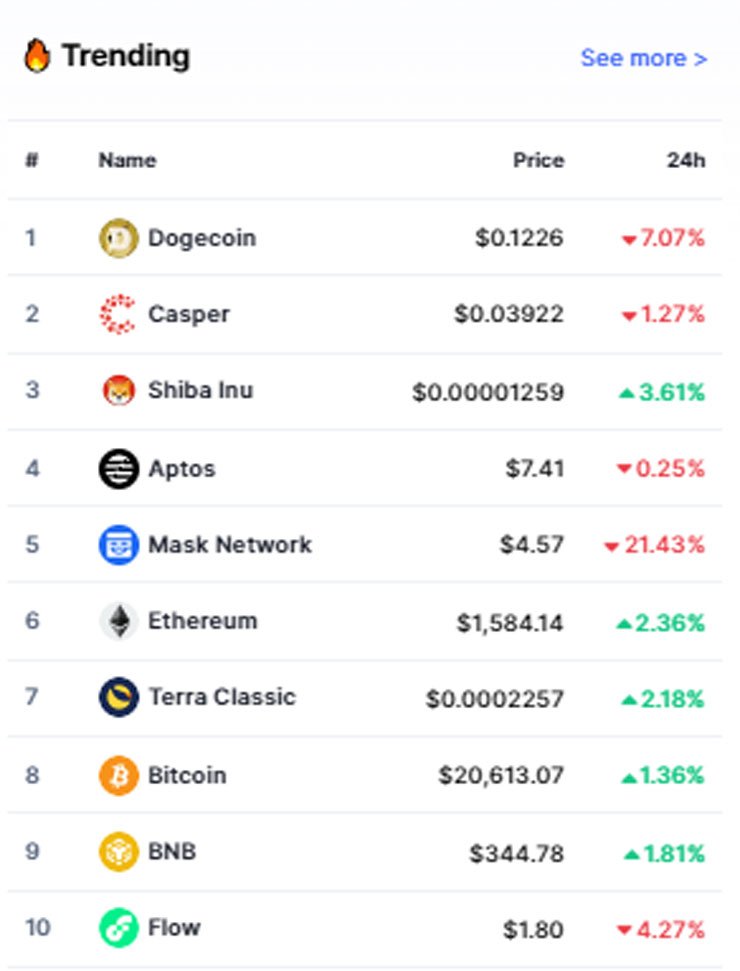This screenshot has height=971, width=740.
Task: Click the Ethereum diamond icon
Action: click(118, 621)
